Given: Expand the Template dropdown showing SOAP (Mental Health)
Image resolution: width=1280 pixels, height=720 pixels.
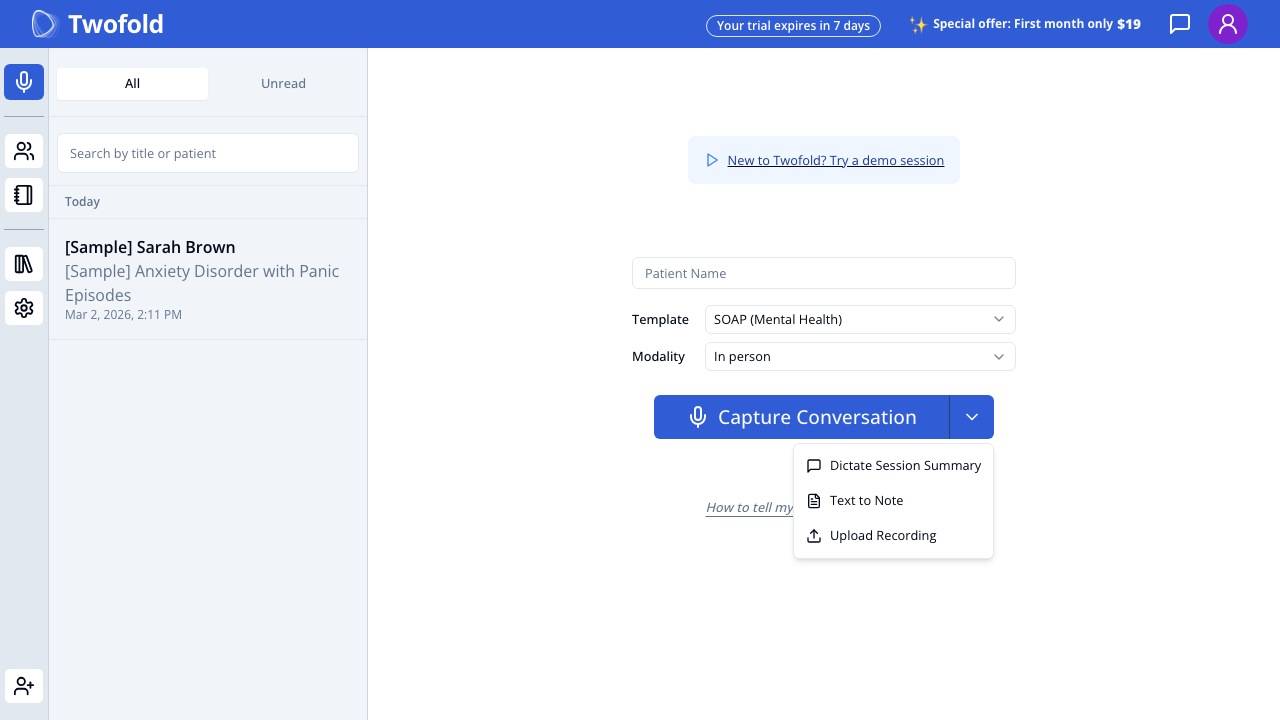Looking at the screenshot, I should (859, 320).
